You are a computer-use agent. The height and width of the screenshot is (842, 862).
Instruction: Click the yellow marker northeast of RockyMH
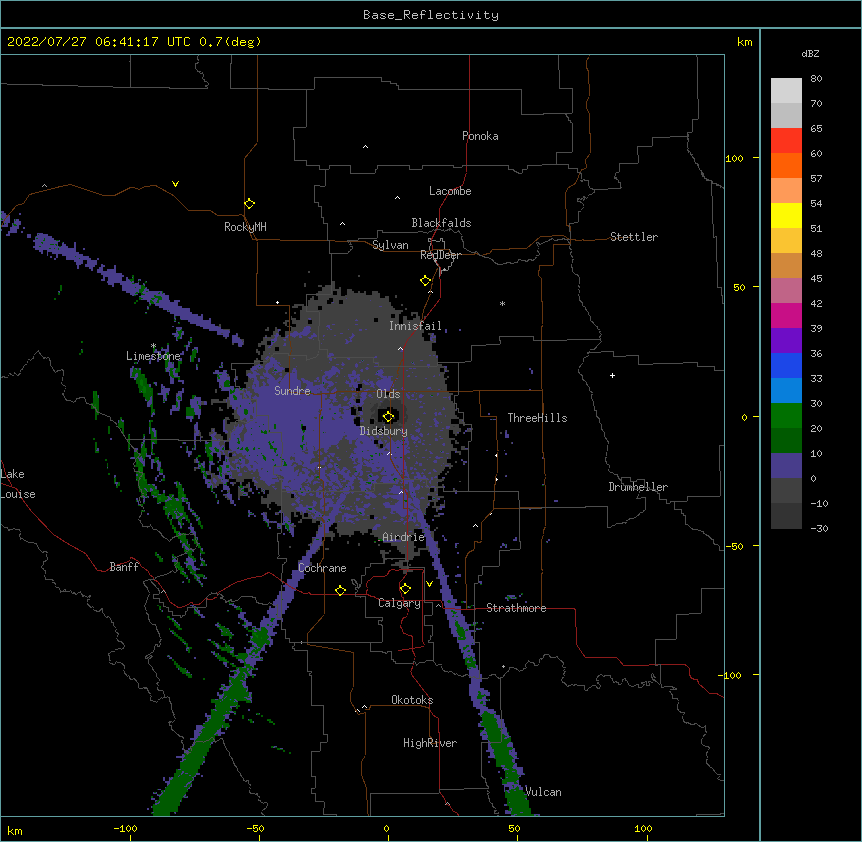pyautogui.click(x=250, y=203)
